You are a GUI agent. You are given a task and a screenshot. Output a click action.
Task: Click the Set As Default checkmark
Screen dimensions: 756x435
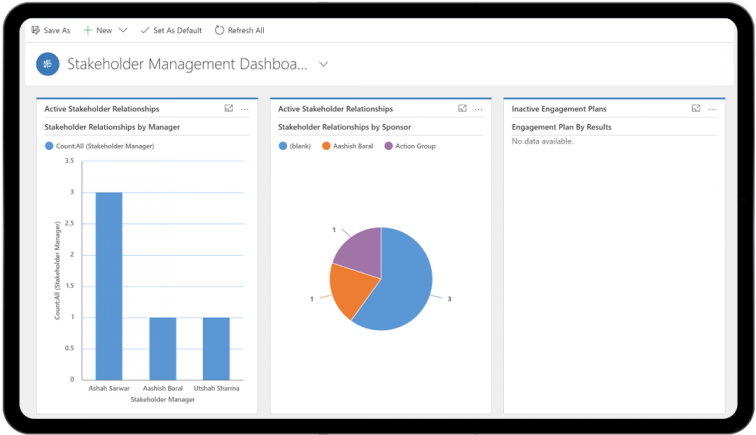tap(145, 31)
